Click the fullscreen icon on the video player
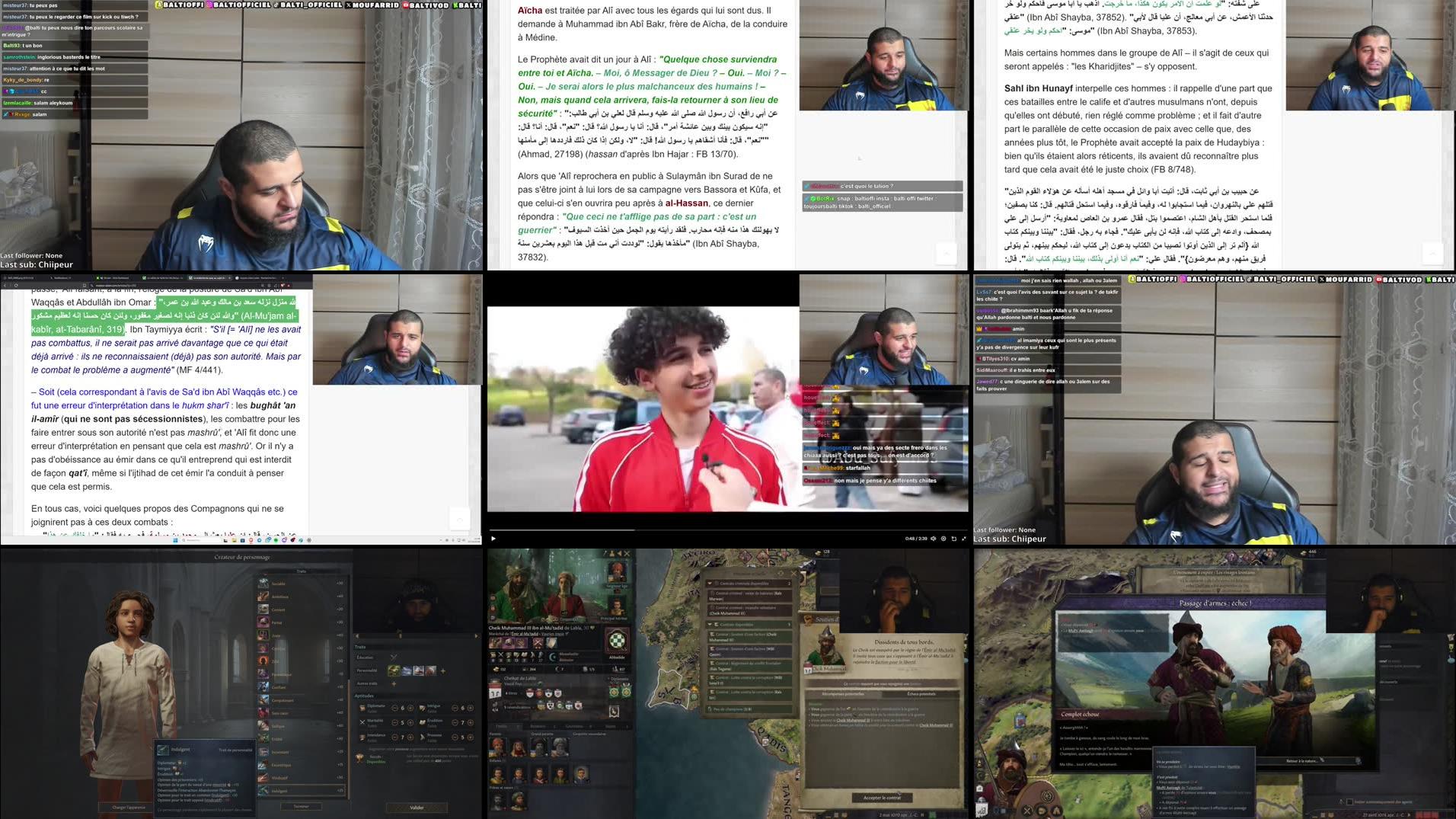 (964, 539)
